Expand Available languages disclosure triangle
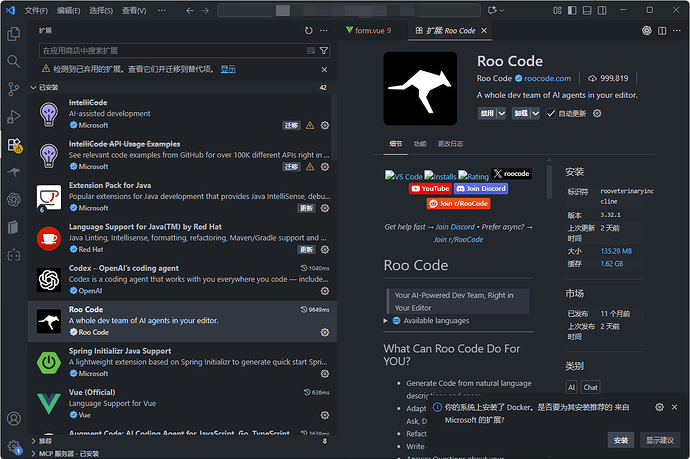The height and width of the screenshot is (459, 690). coord(385,321)
